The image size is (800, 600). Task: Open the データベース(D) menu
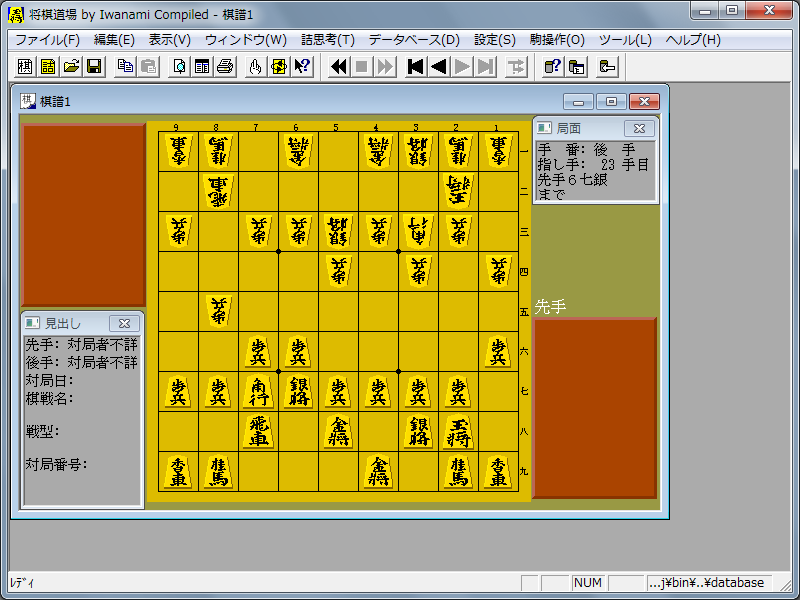[x=414, y=40]
